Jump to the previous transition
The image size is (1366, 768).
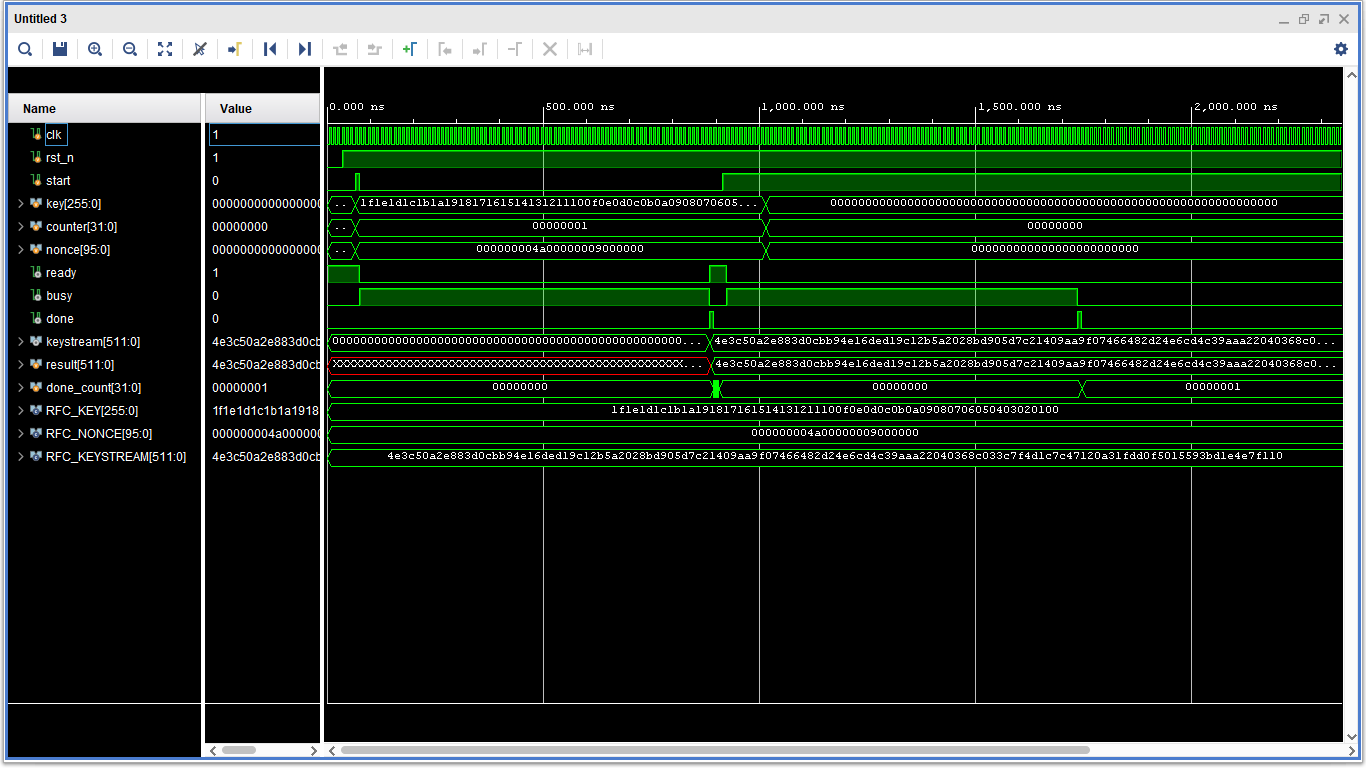pyautogui.click(x=340, y=49)
